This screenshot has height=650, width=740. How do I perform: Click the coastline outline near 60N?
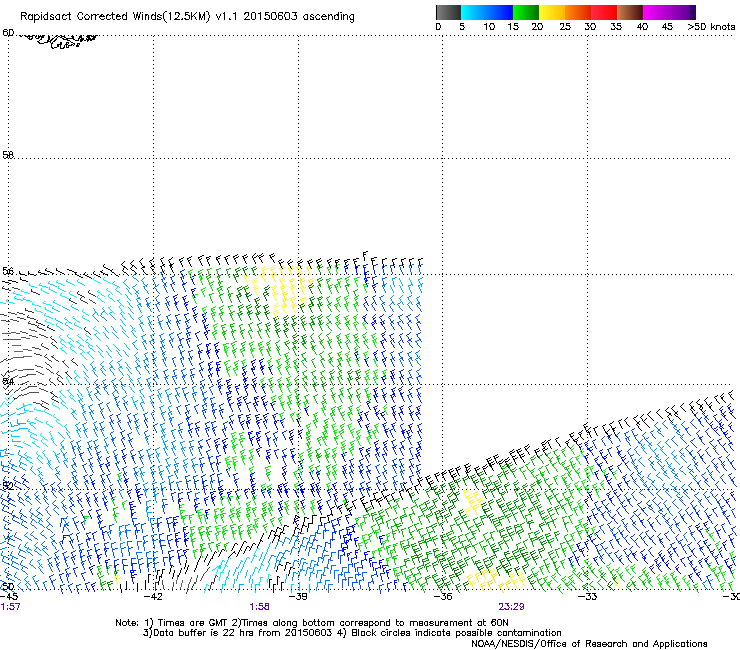[x=57, y=41]
